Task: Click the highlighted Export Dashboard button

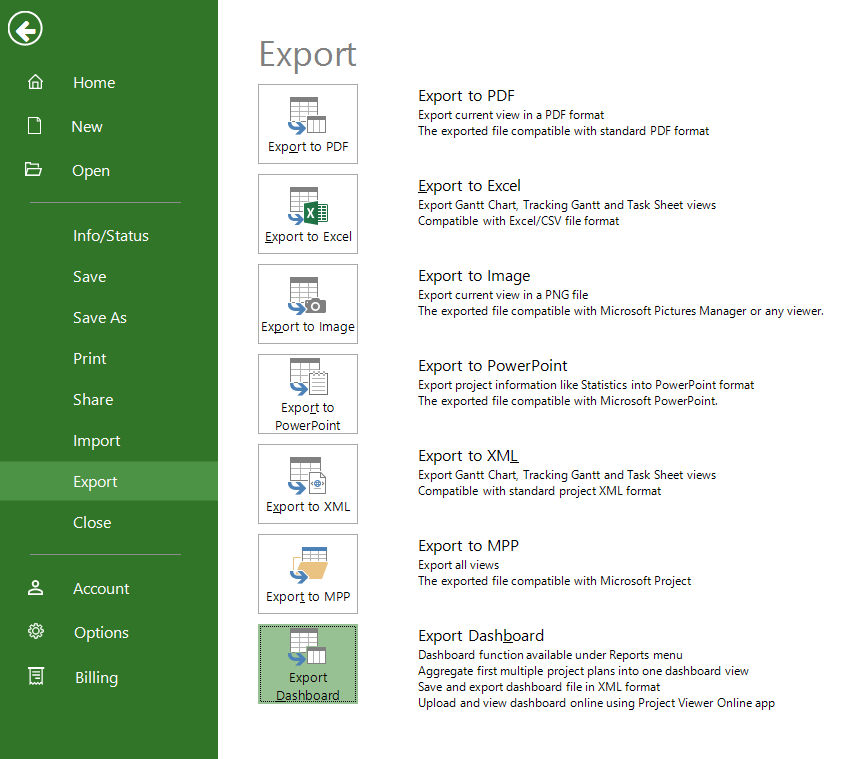Action: [x=307, y=664]
